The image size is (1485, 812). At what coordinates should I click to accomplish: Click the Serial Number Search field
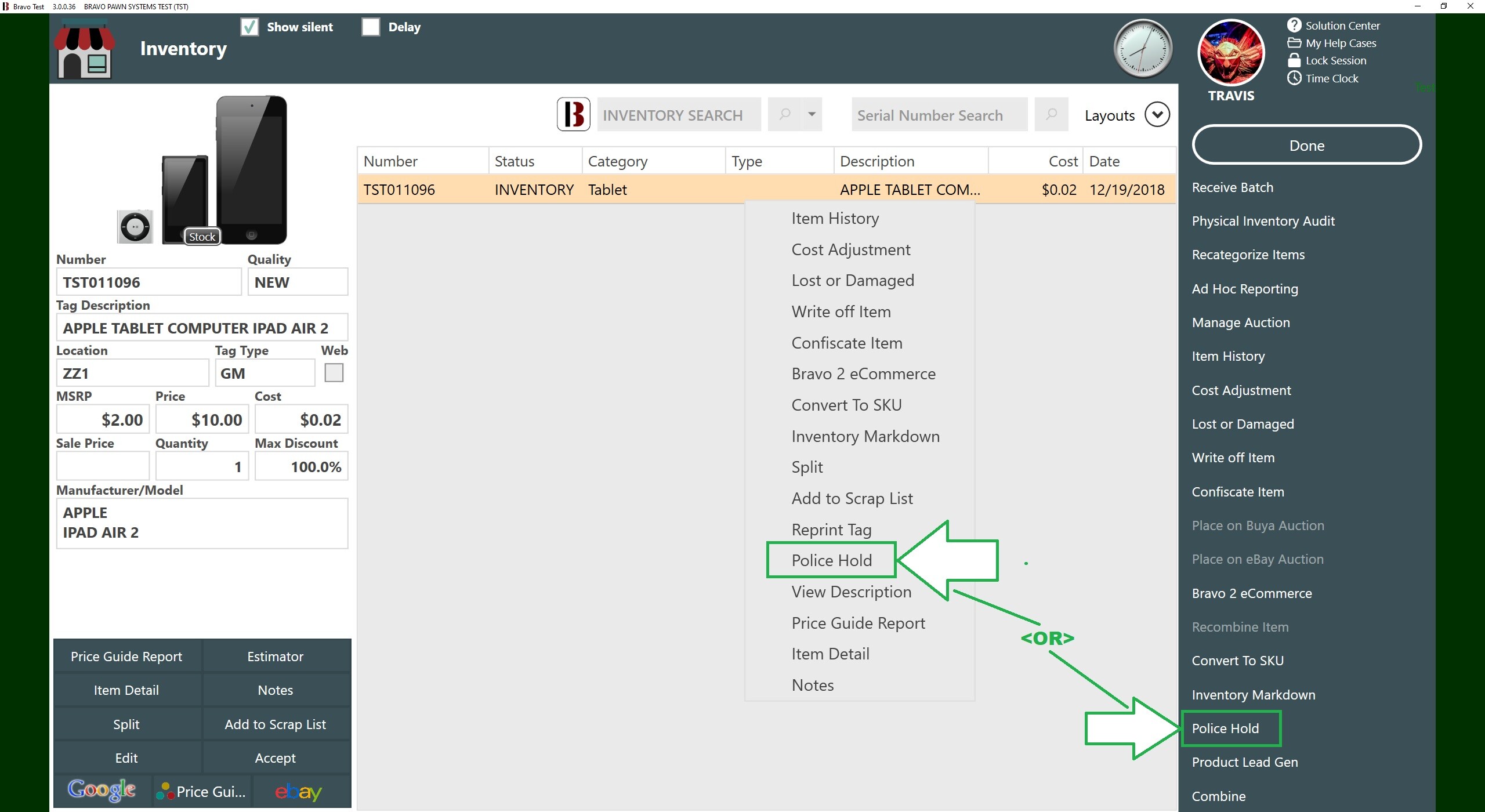coord(939,114)
